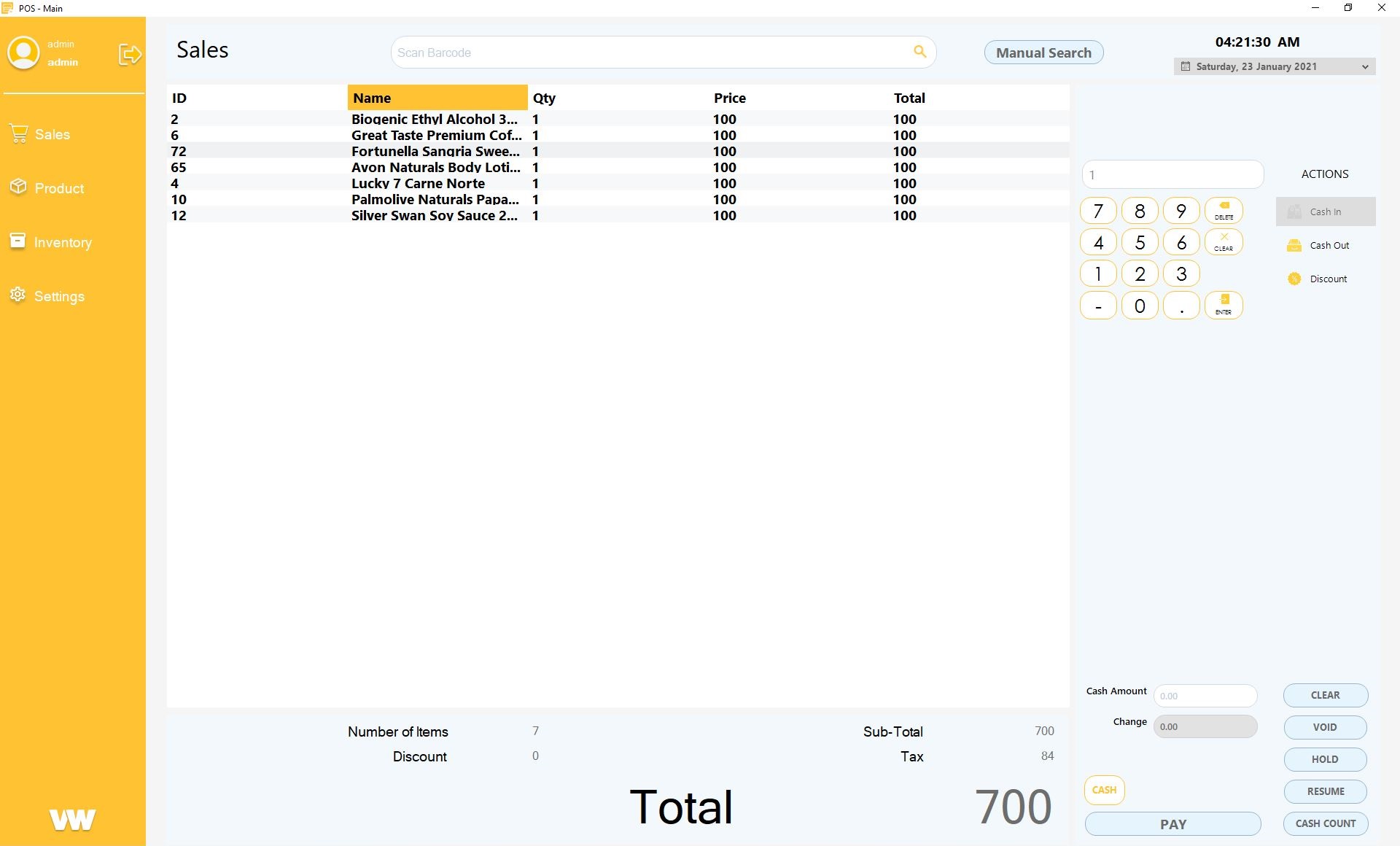Select CASH payment type
The height and width of the screenshot is (846, 1400).
coord(1104,790)
